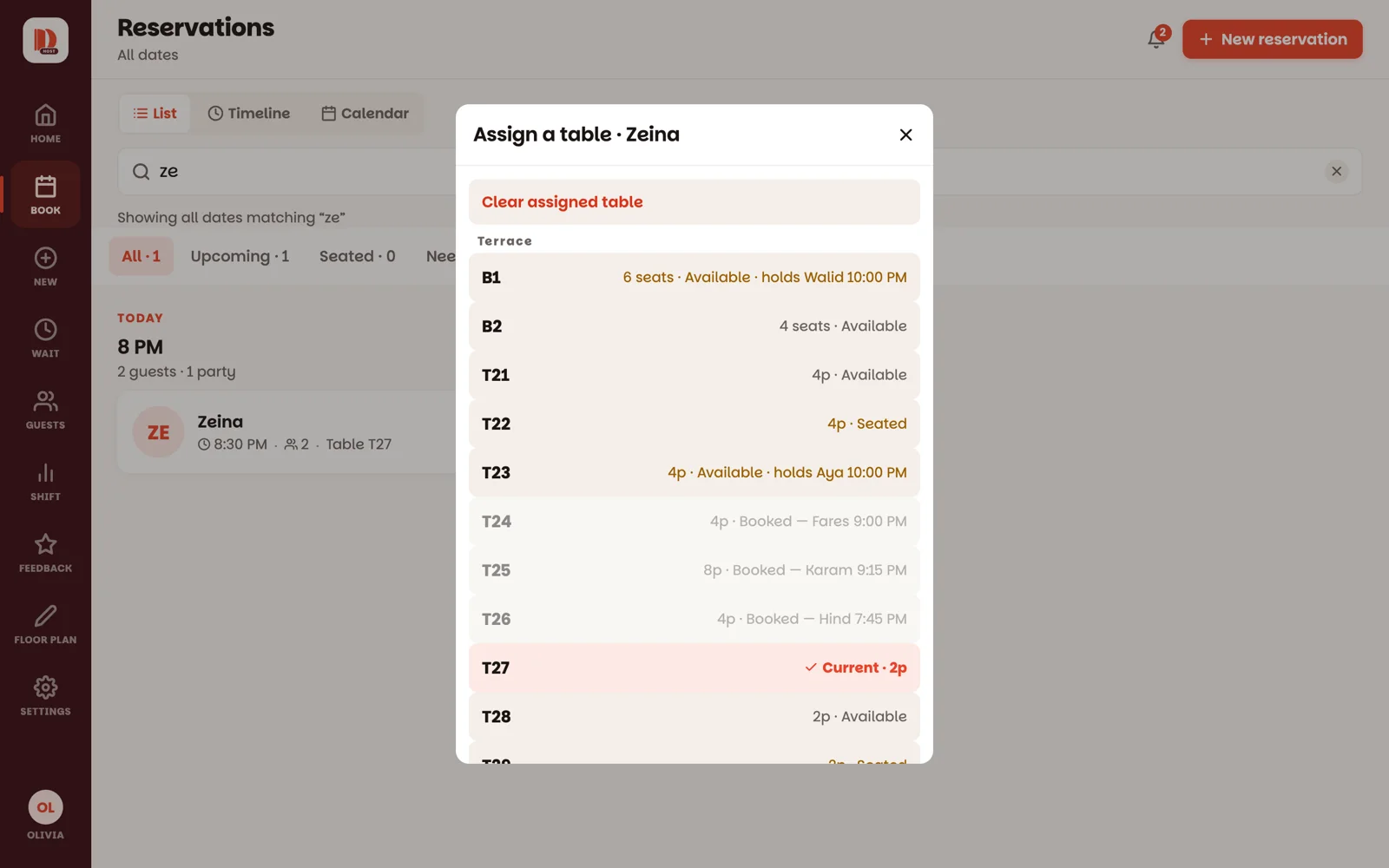Switch to the List view tab
Screen dimensions: 1389x868
pos(155,114)
